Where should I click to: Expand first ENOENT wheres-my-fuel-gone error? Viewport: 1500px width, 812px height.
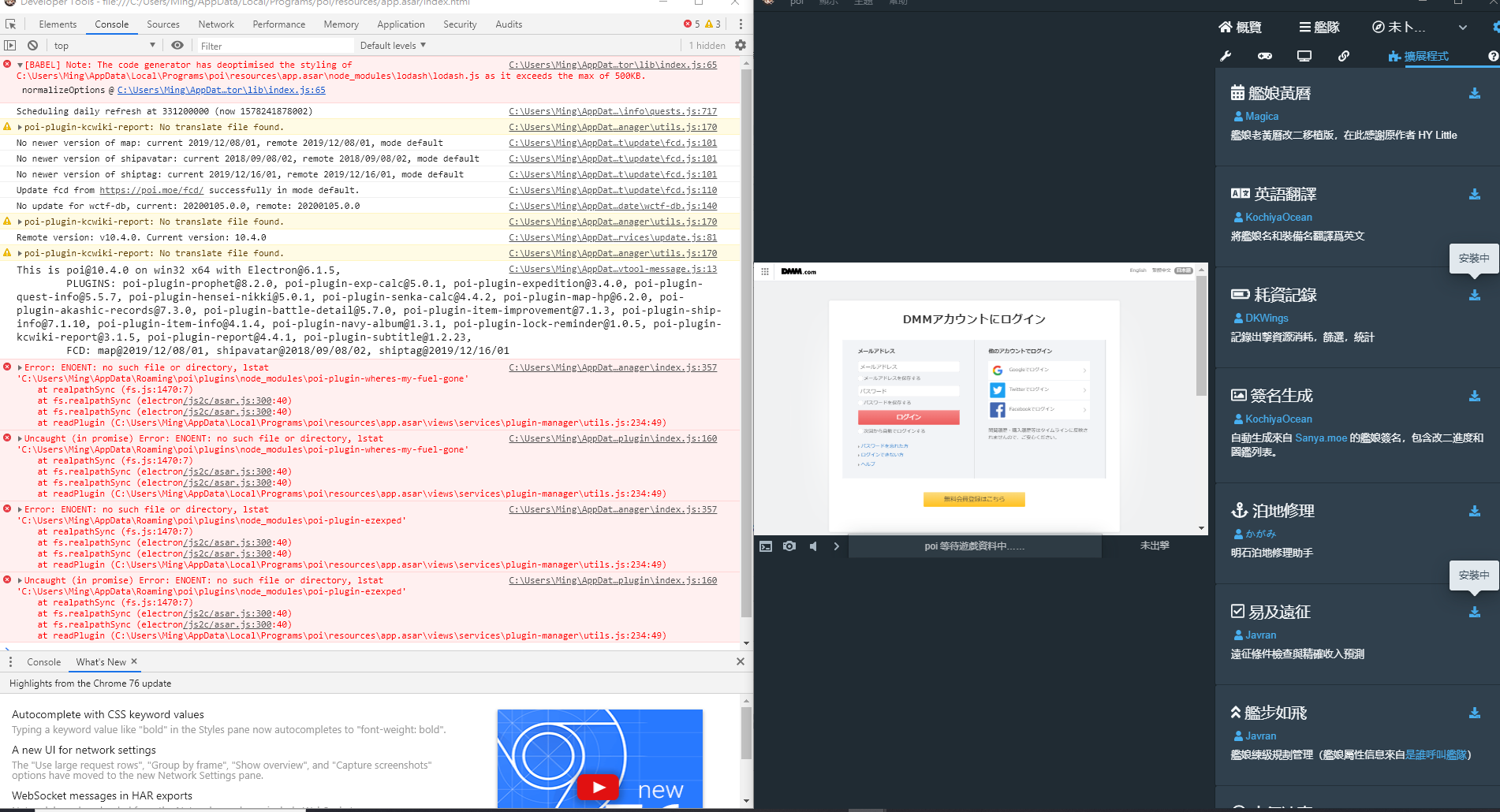(x=20, y=368)
